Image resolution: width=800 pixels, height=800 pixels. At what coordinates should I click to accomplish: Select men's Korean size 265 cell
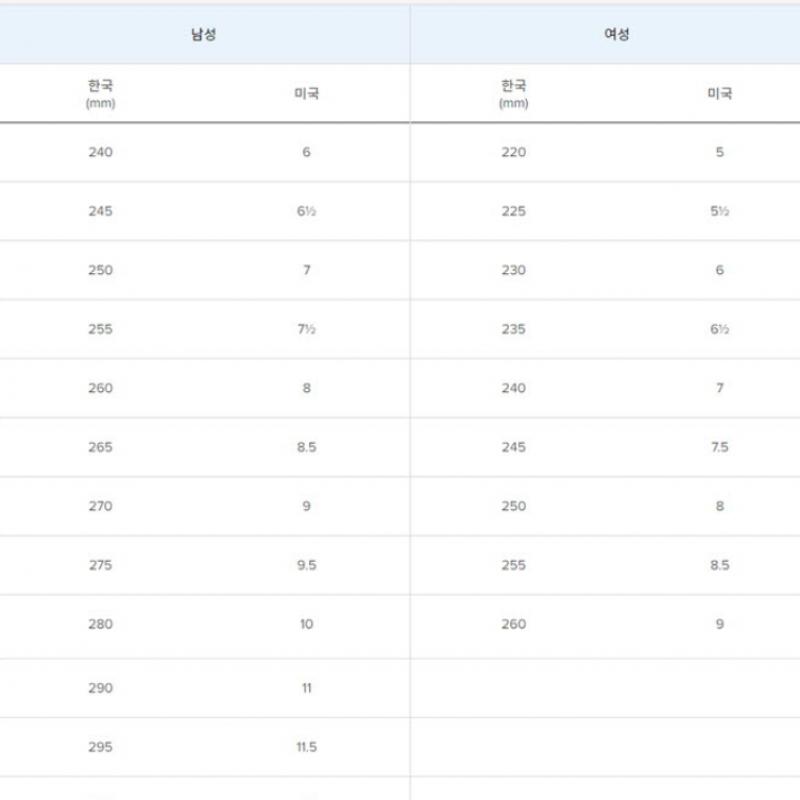click(100, 447)
